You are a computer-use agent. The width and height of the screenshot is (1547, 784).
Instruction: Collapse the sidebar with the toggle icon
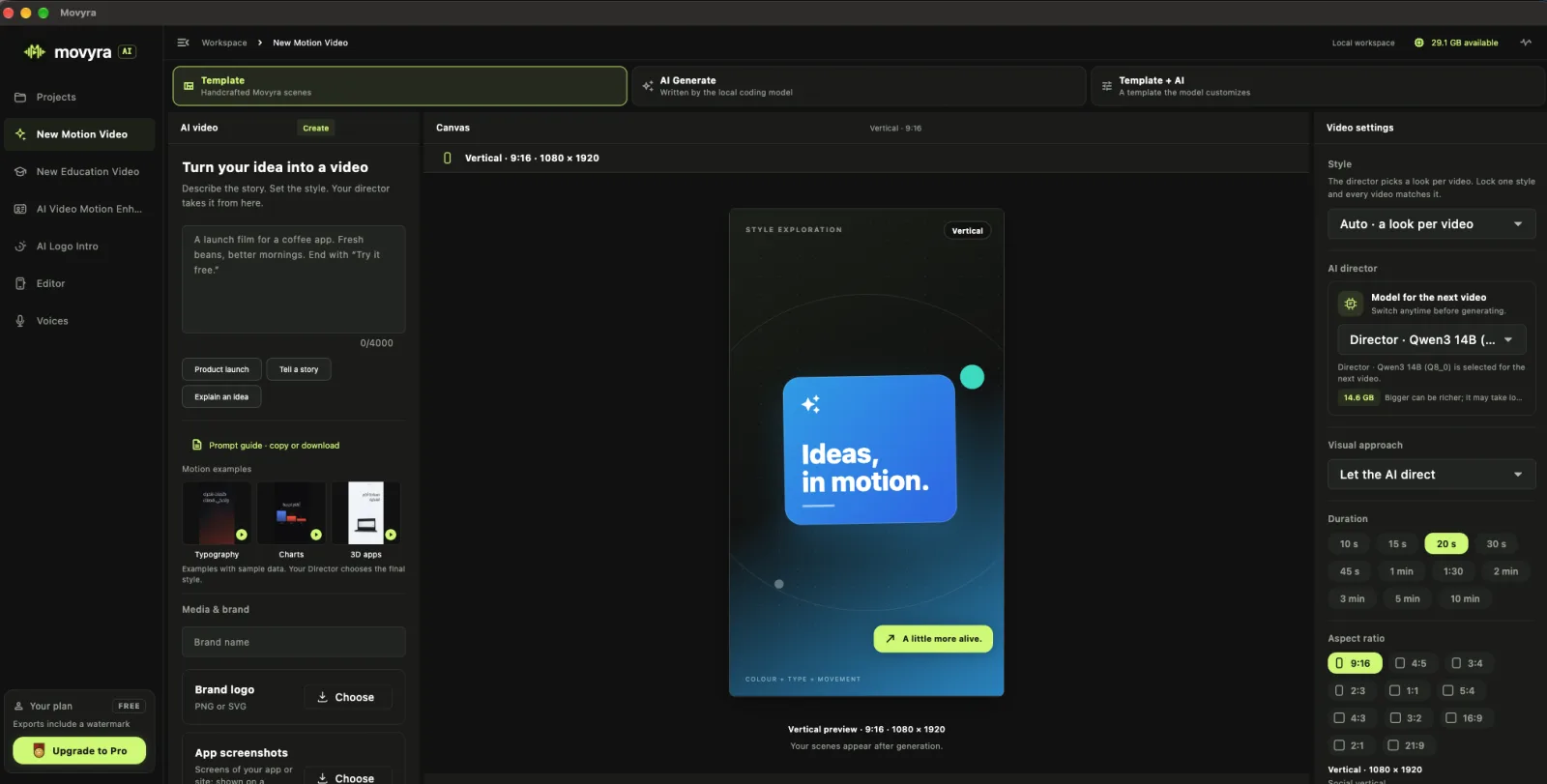(x=183, y=43)
